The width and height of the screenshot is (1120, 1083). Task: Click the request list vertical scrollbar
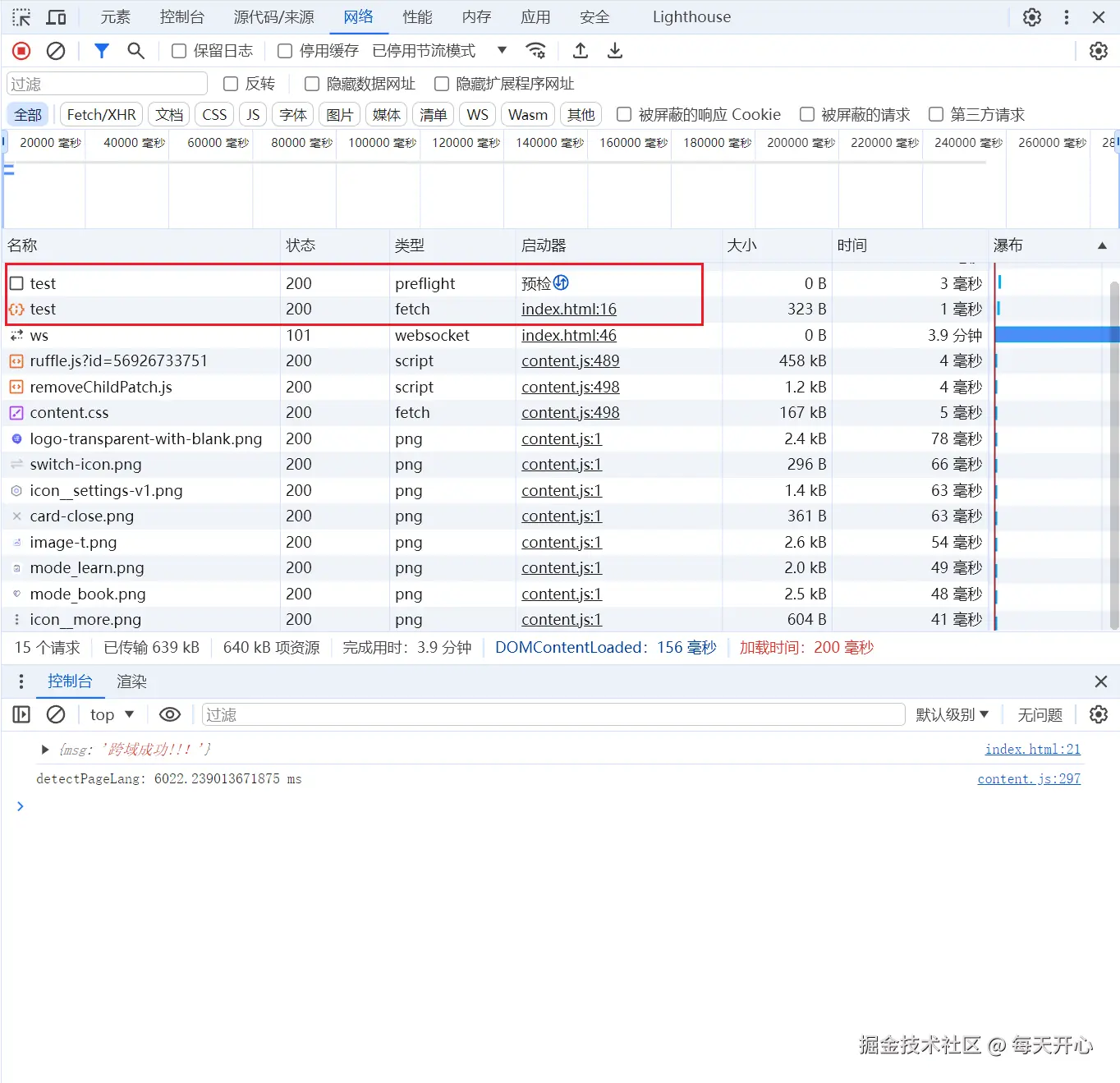[1114, 456]
